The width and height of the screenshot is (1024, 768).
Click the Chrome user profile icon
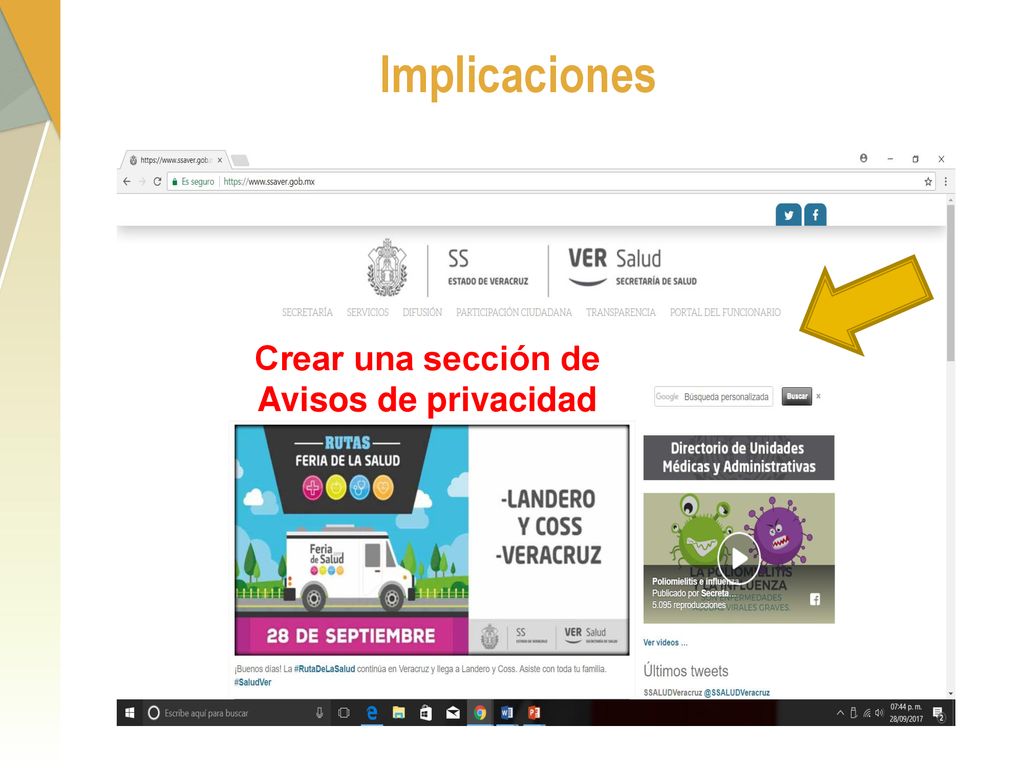pos(863,158)
